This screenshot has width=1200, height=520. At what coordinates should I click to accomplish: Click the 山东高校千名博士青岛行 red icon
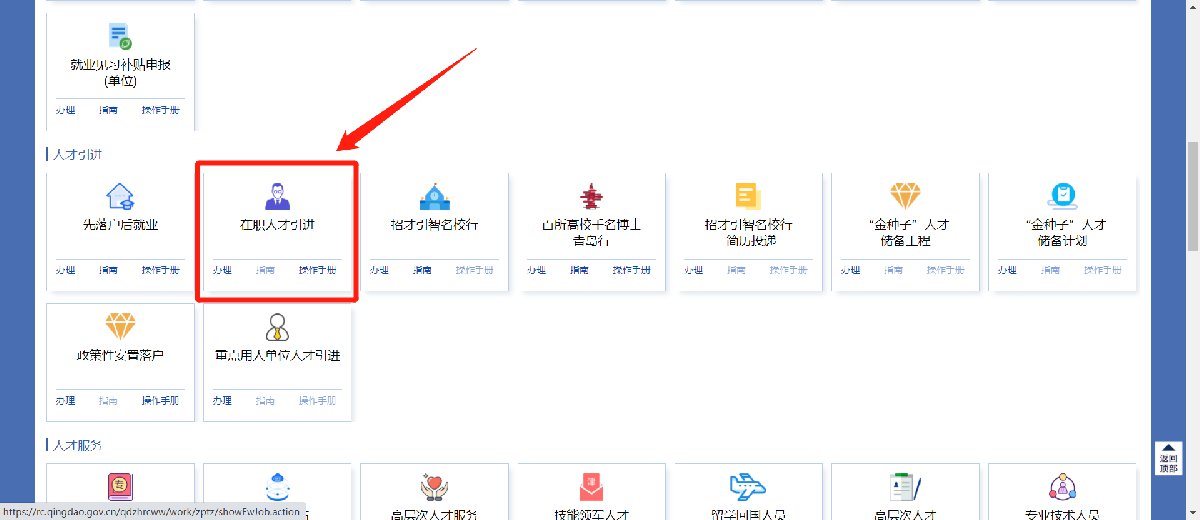pyautogui.click(x=590, y=196)
